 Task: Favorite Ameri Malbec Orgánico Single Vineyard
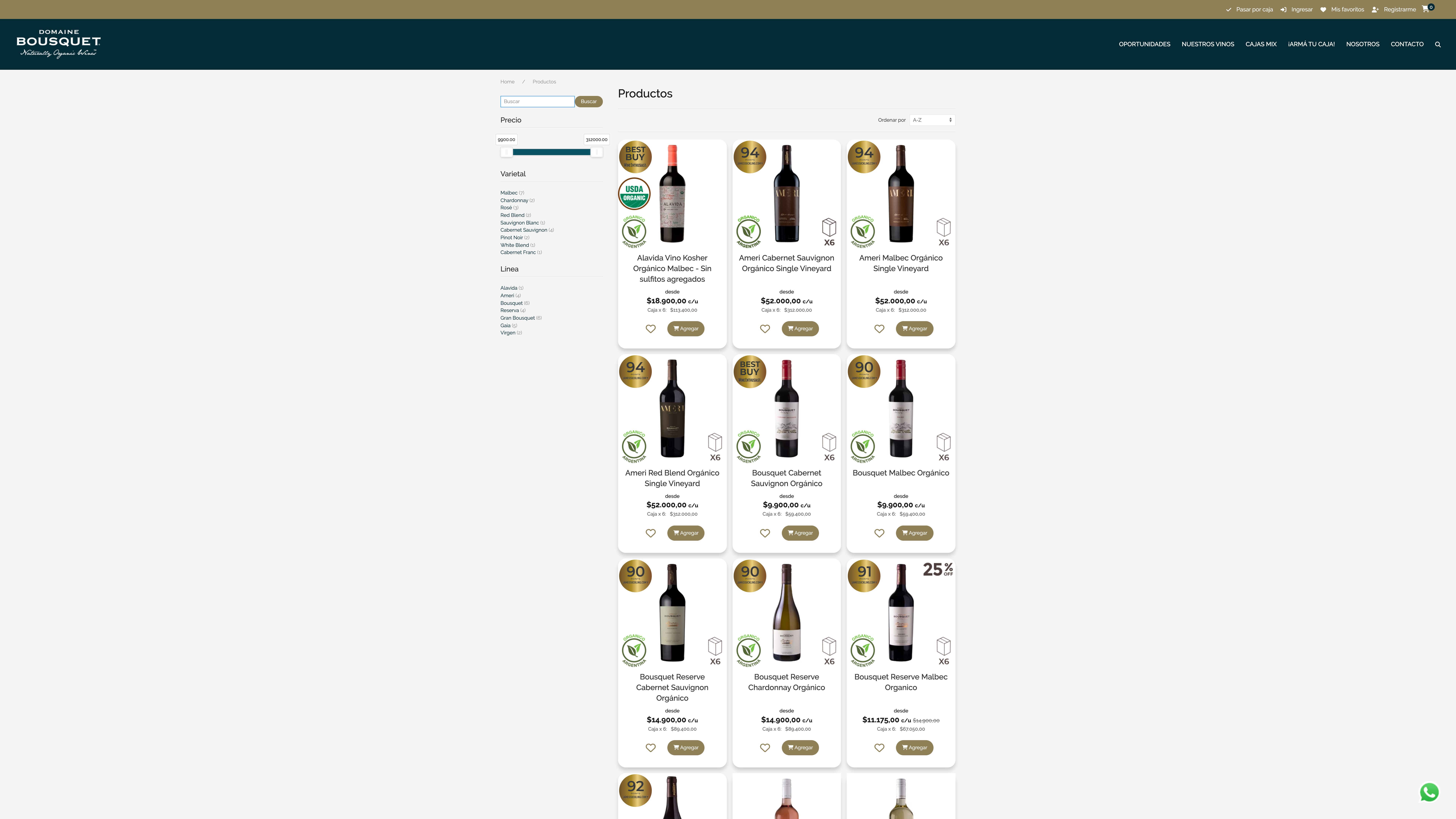pyautogui.click(x=879, y=329)
